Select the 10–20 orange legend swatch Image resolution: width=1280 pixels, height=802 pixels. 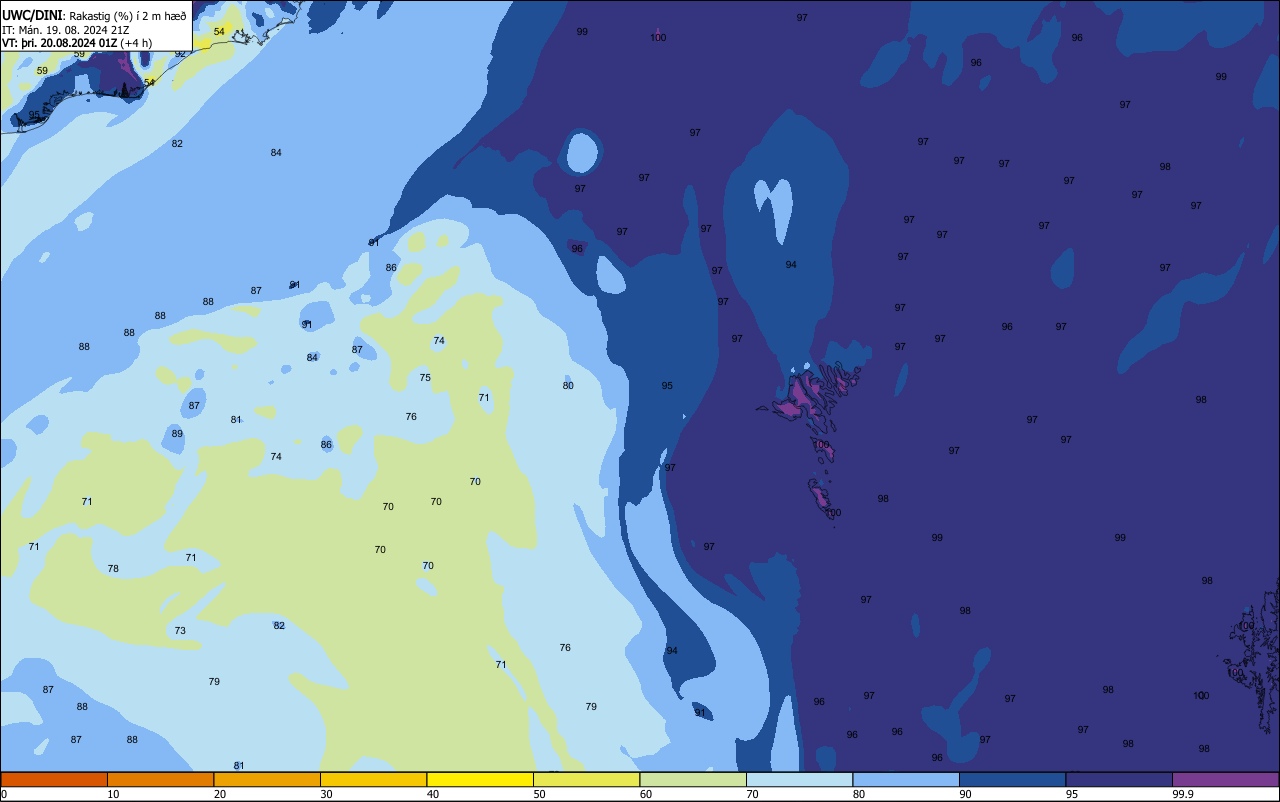160,779
